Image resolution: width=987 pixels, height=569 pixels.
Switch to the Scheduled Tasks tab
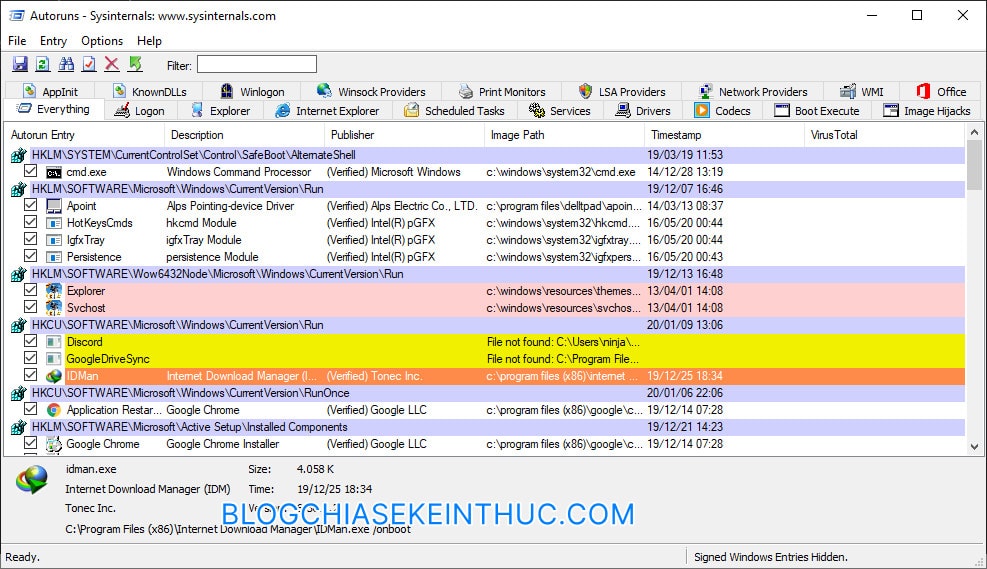(454, 111)
